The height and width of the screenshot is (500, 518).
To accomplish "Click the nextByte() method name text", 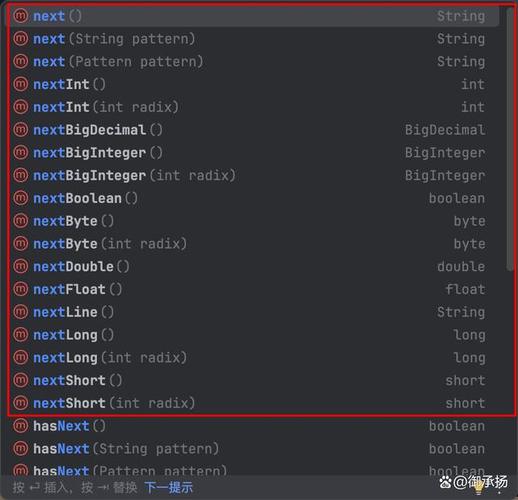I will (x=74, y=221).
